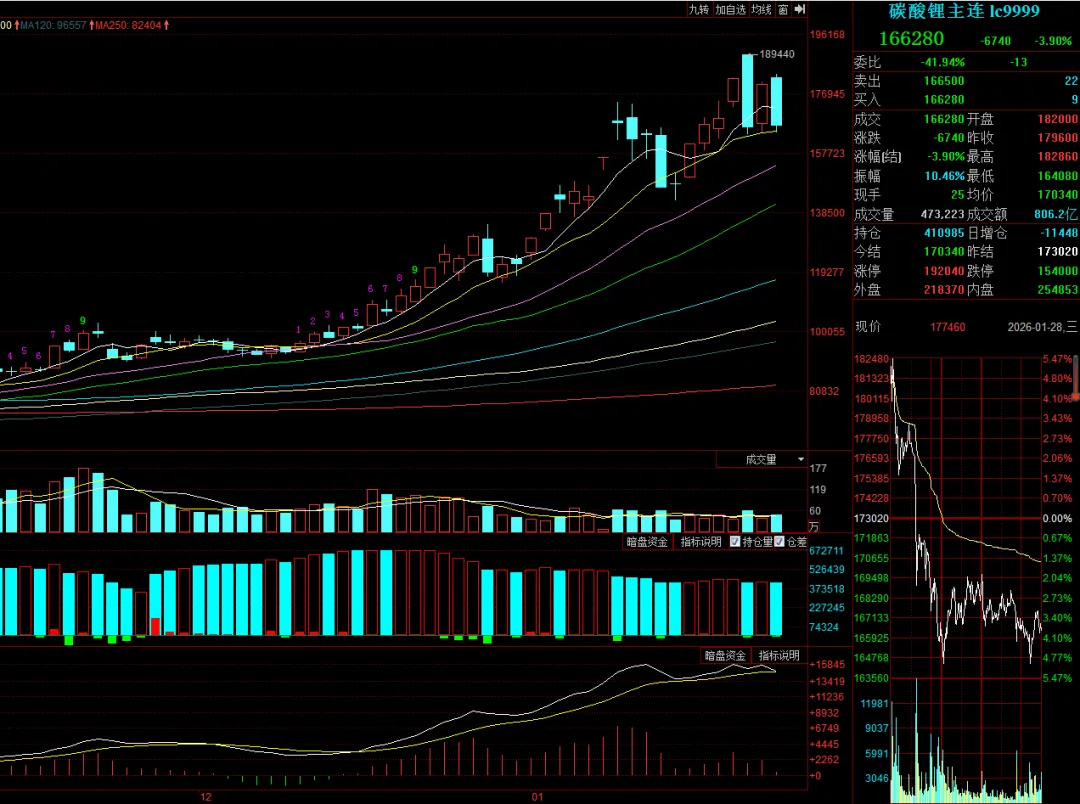Screen dimensions: 1080x804
Task: Click the 碳酸锂主连 lc9999 contract title
Action: (964, 11)
